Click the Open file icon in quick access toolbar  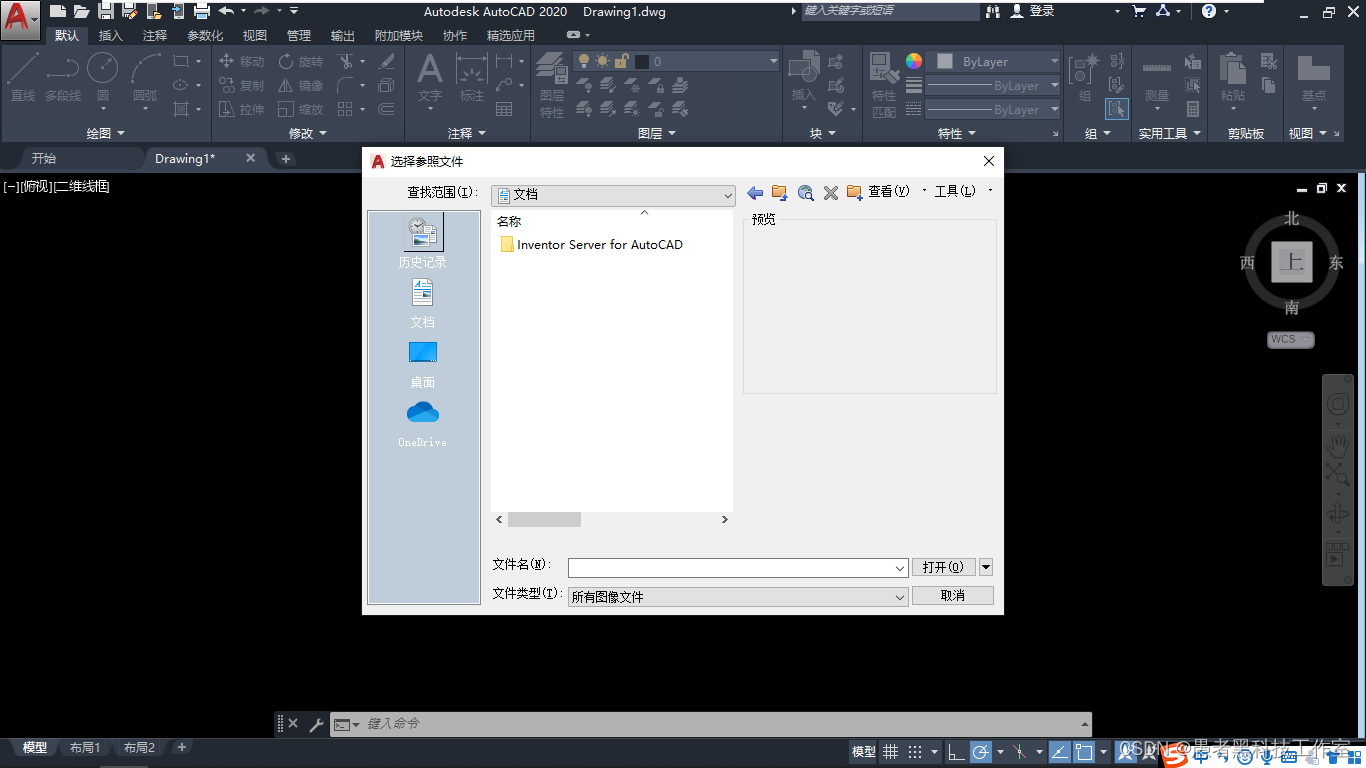tap(81, 11)
